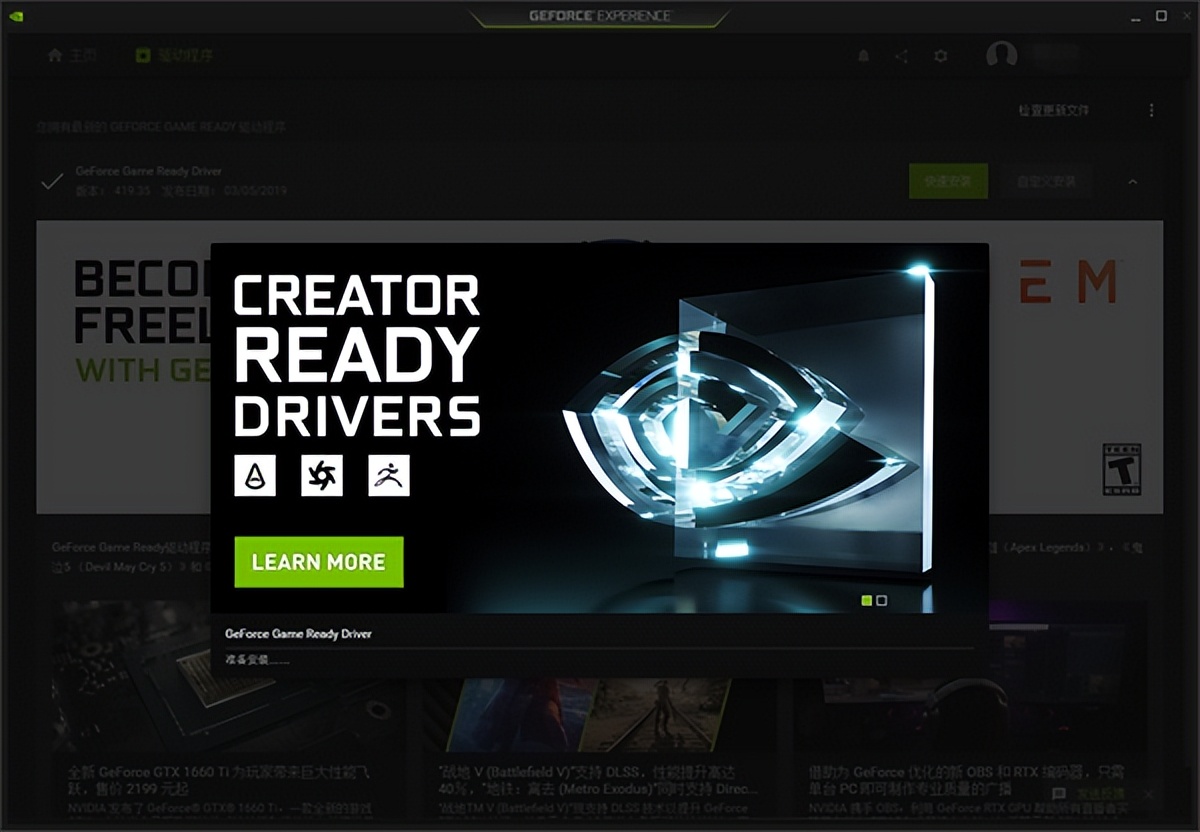This screenshot has height=832, width=1200.
Task: Click the NVIDIA logo in the title bar
Action: (x=17, y=16)
